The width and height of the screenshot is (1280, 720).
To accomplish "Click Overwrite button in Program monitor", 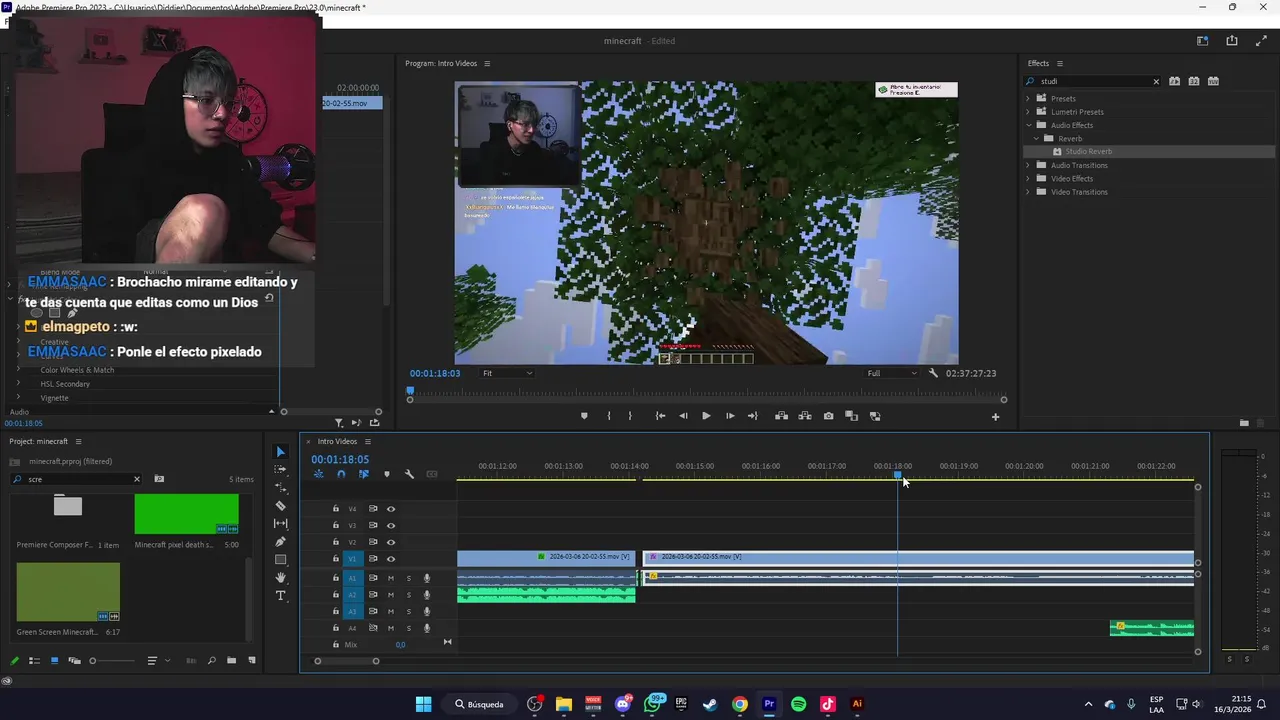I will pyautogui.click(x=804, y=416).
